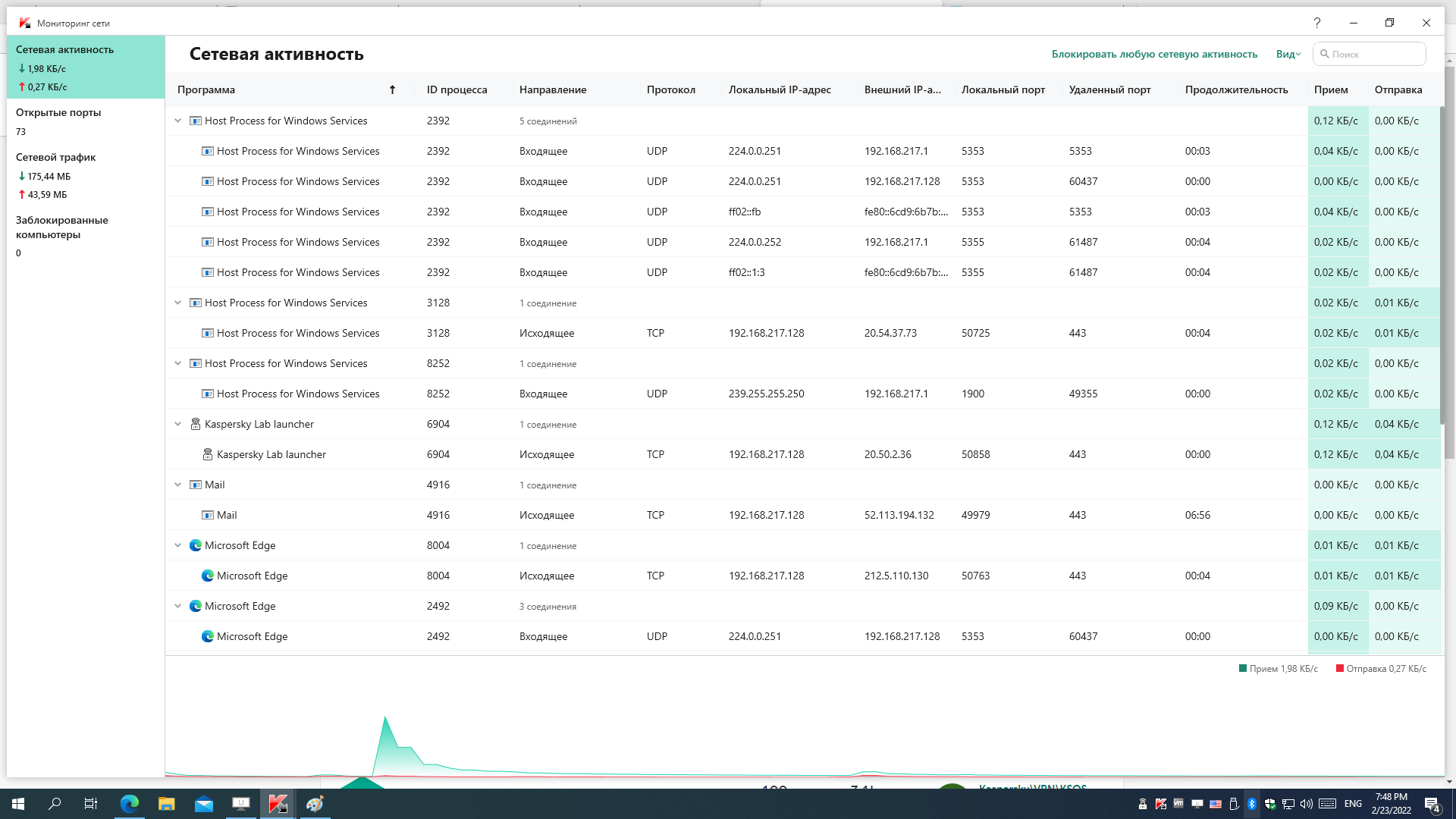Open Windows Start menu

tap(18, 804)
